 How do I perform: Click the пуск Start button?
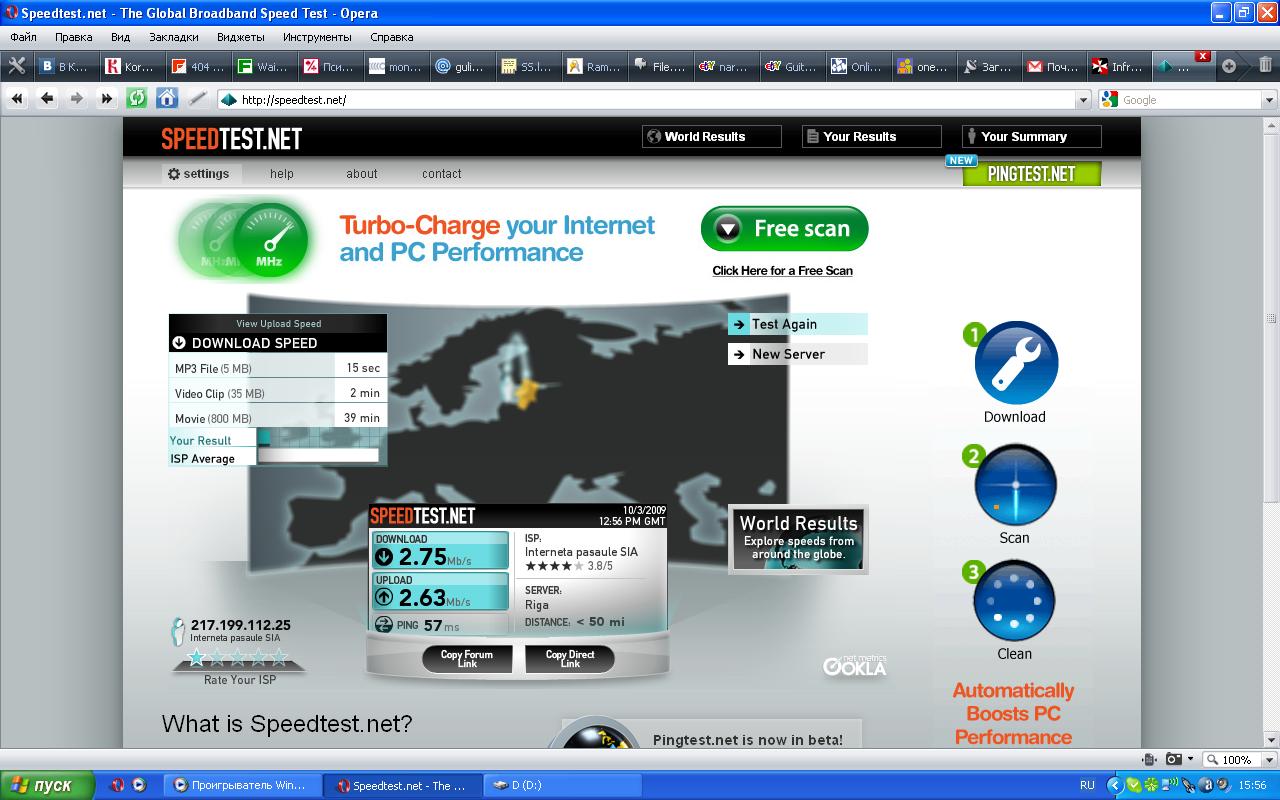tap(47, 785)
